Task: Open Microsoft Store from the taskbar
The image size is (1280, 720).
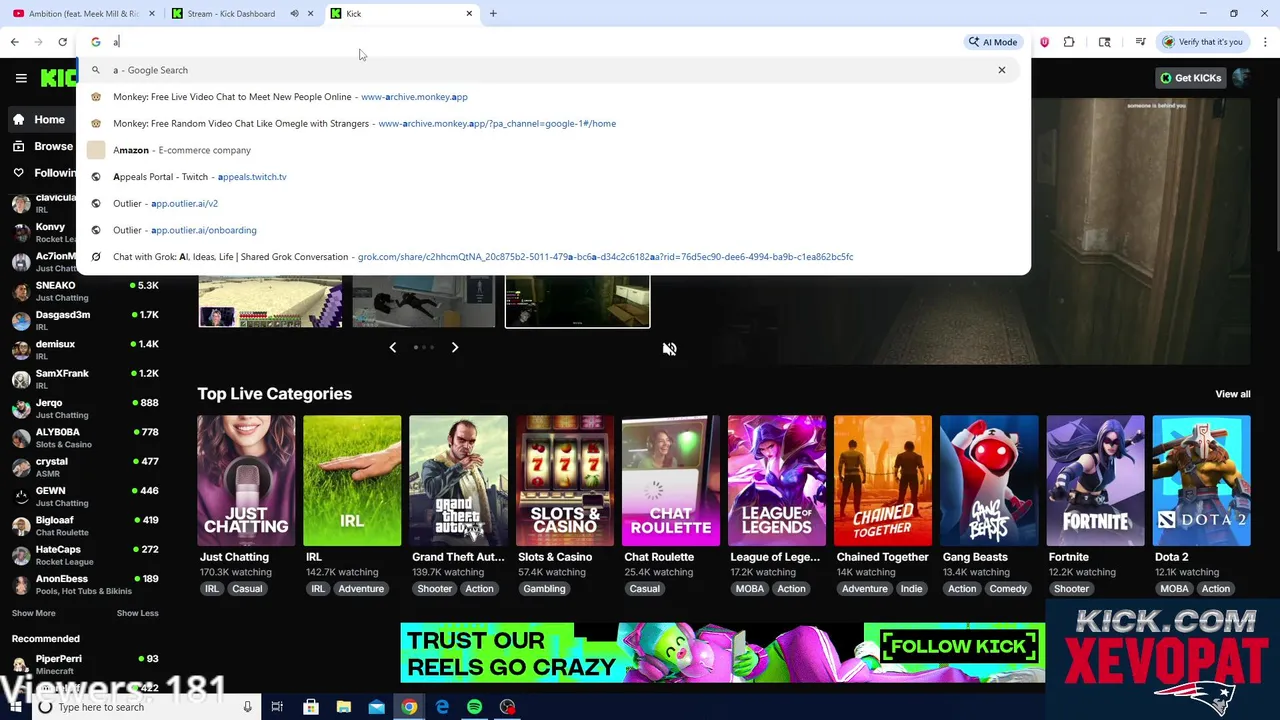Action: [x=310, y=707]
